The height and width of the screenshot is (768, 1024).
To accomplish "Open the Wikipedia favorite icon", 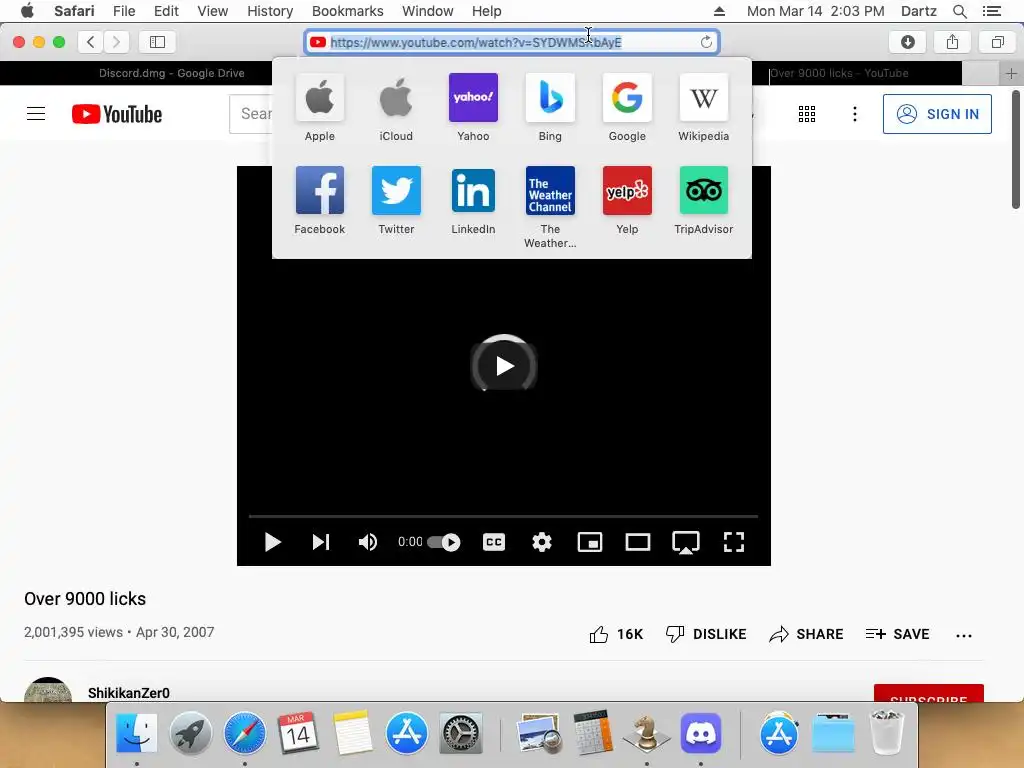I will (703, 98).
